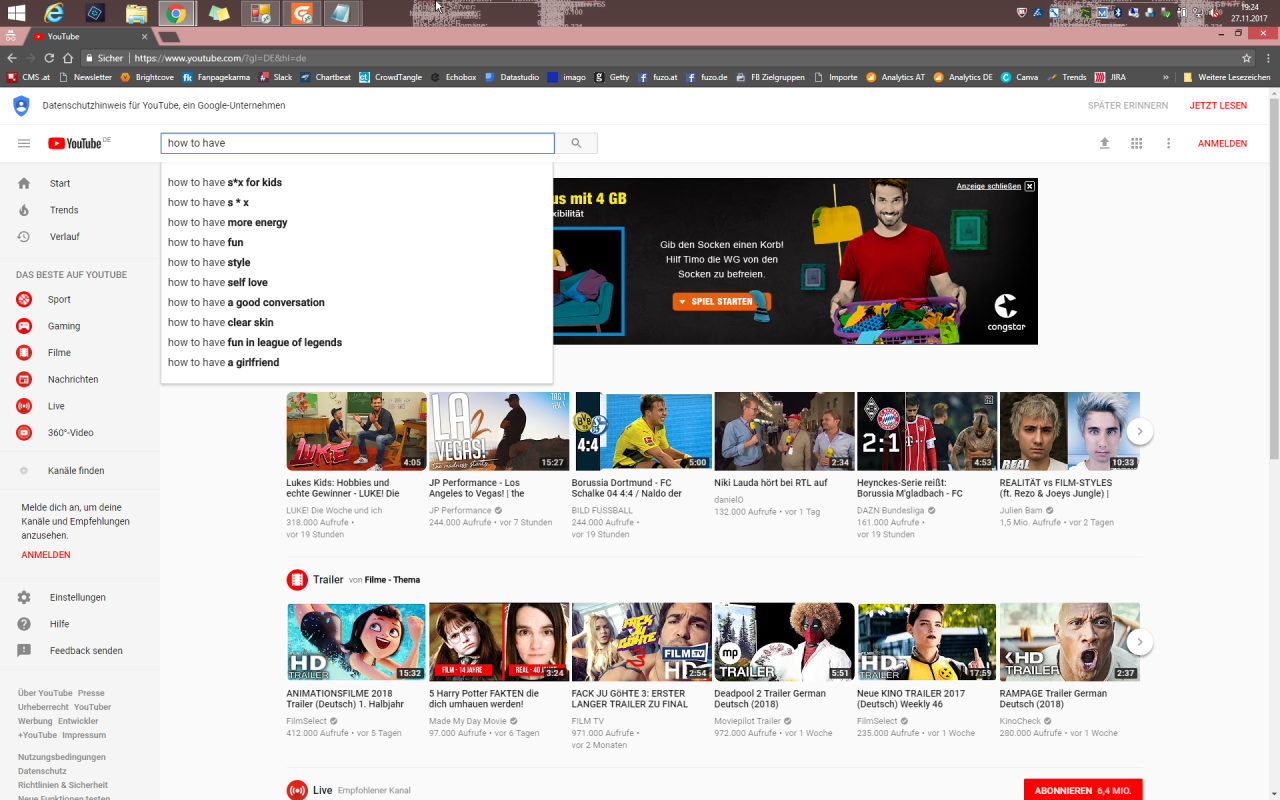The height and width of the screenshot is (800, 1280).
Task: Open the Nutzungsbedingungen footer link
Action: click(62, 757)
